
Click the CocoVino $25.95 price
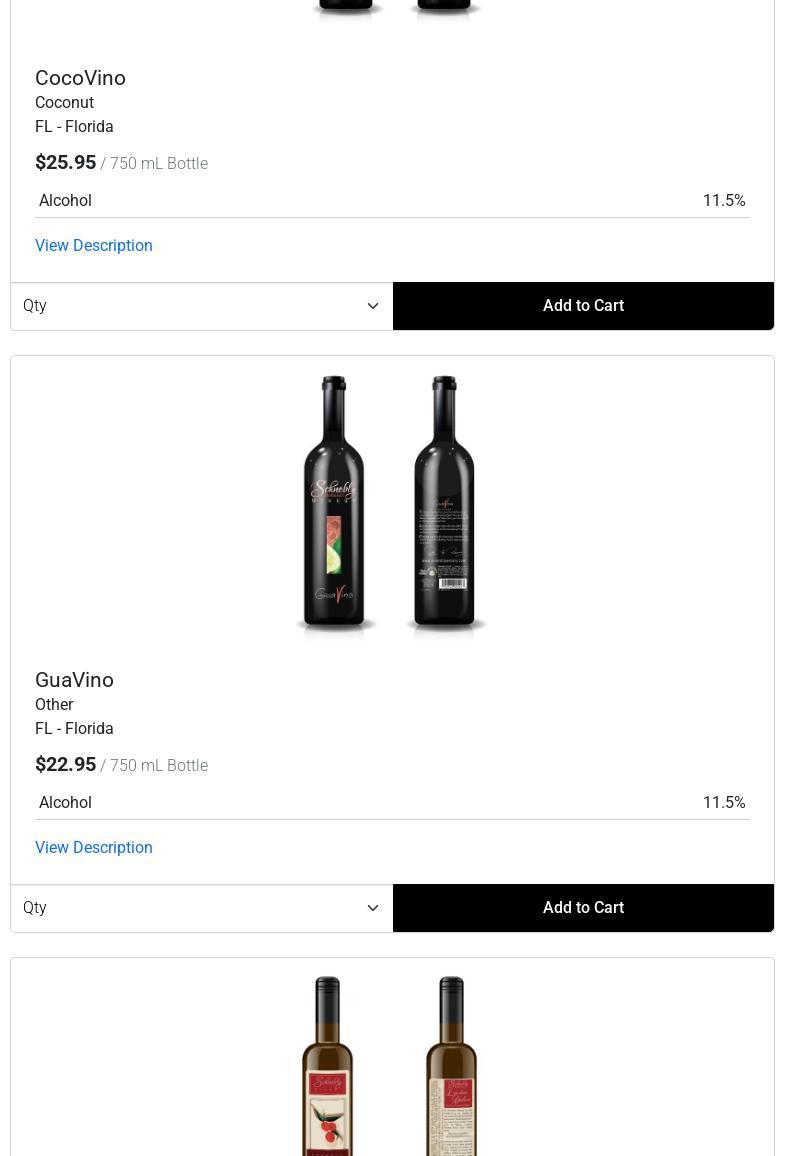(x=66, y=162)
